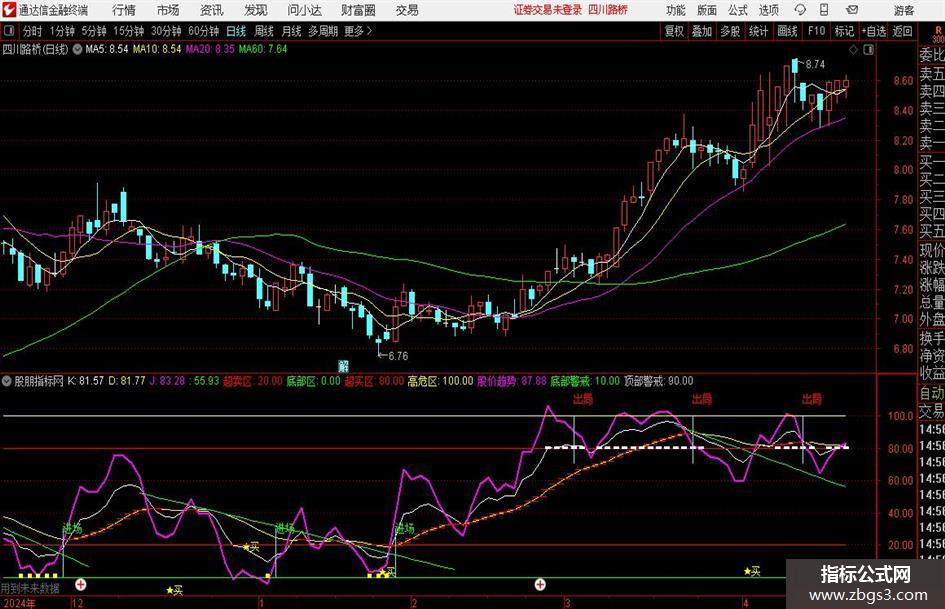Image resolution: width=945 pixels, height=609 pixels.
Task: Switch to the 60分钟 period tab
Action: tap(204, 31)
